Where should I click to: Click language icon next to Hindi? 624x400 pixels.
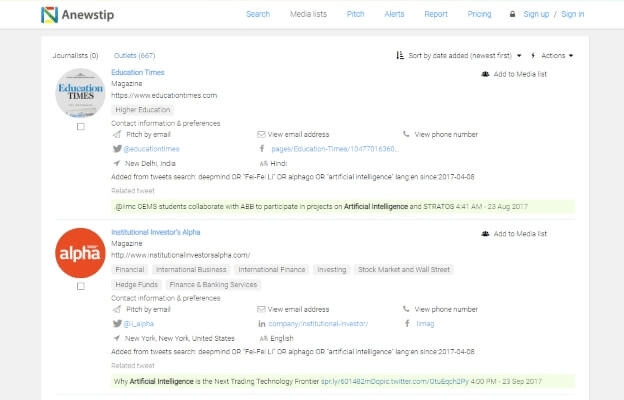(x=263, y=164)
